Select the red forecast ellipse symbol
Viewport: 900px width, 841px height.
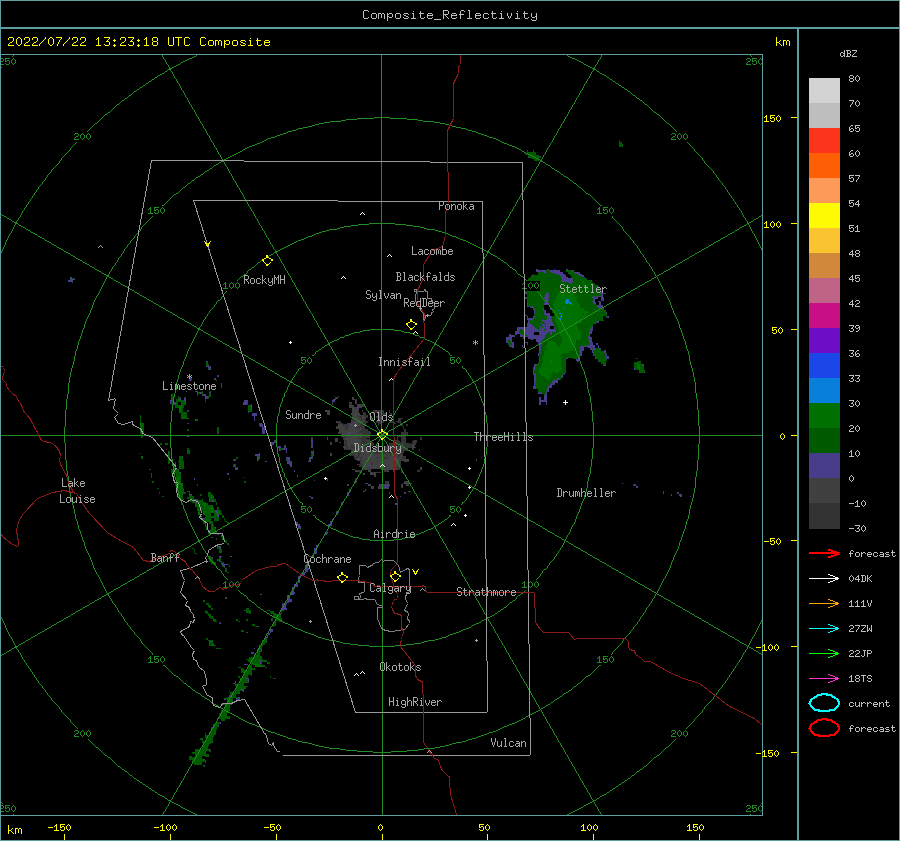pyautogui.click(x=824, y=728)
